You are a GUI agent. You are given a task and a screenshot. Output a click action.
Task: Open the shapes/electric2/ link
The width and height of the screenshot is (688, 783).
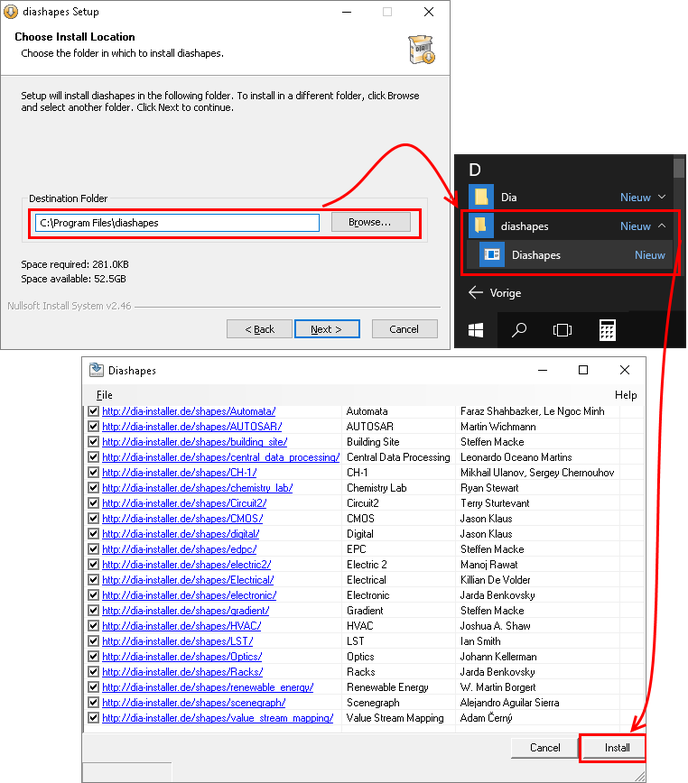187,565
